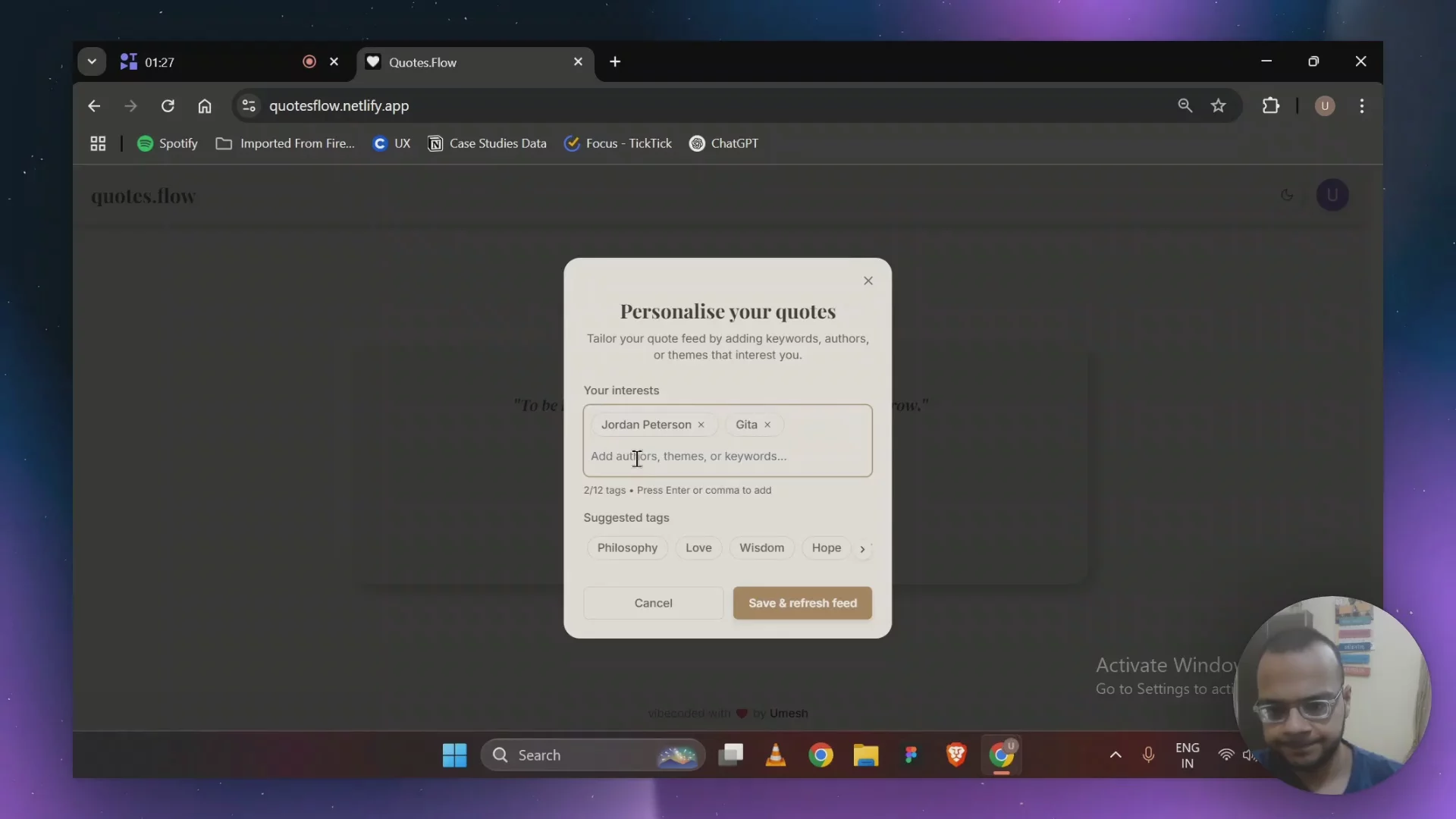Cancel the personalise dialog
1456x819 pixels.
(x=653, y=603)
